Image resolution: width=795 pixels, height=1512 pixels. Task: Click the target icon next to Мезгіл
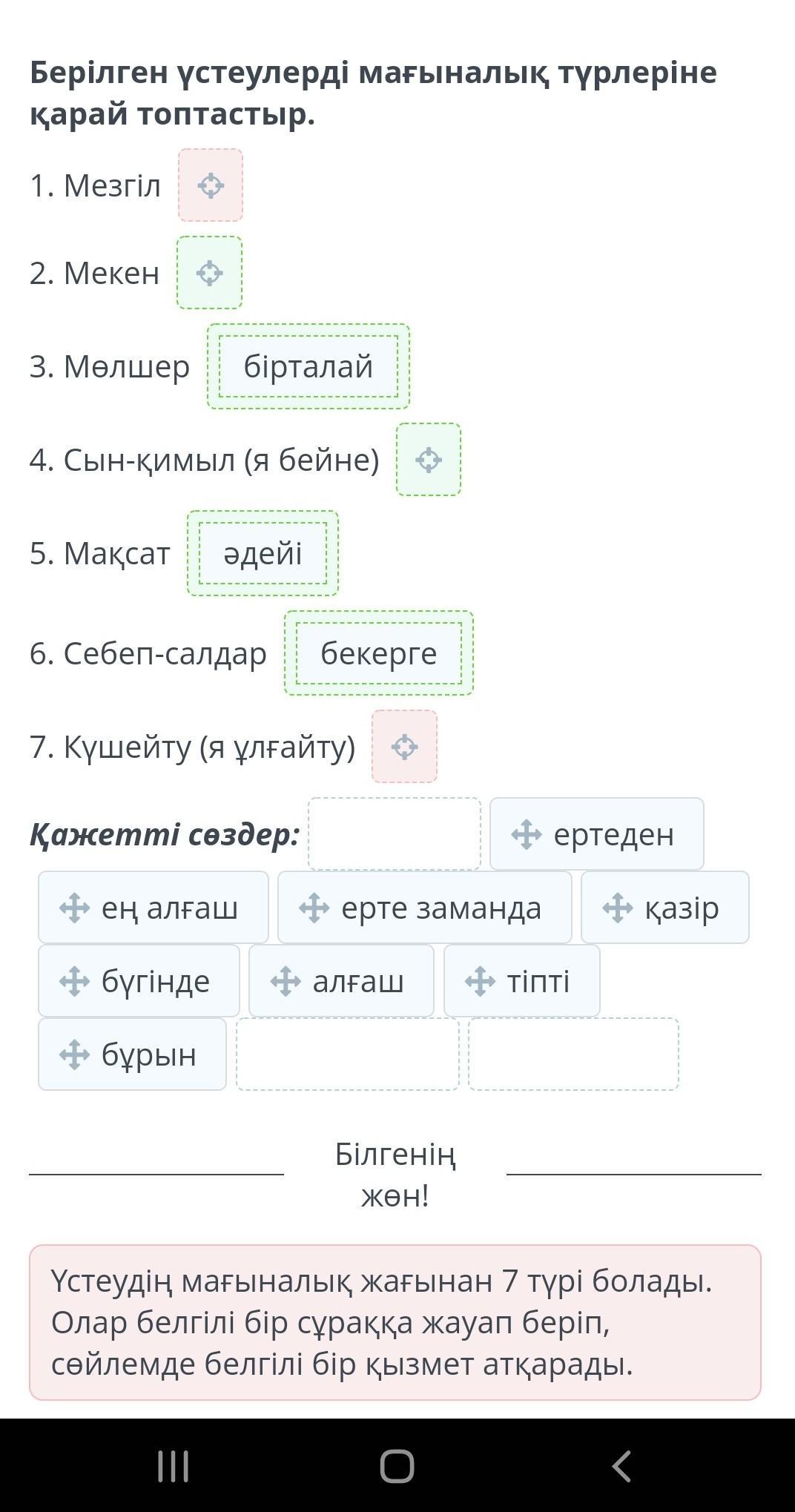(x=211, y=185)
